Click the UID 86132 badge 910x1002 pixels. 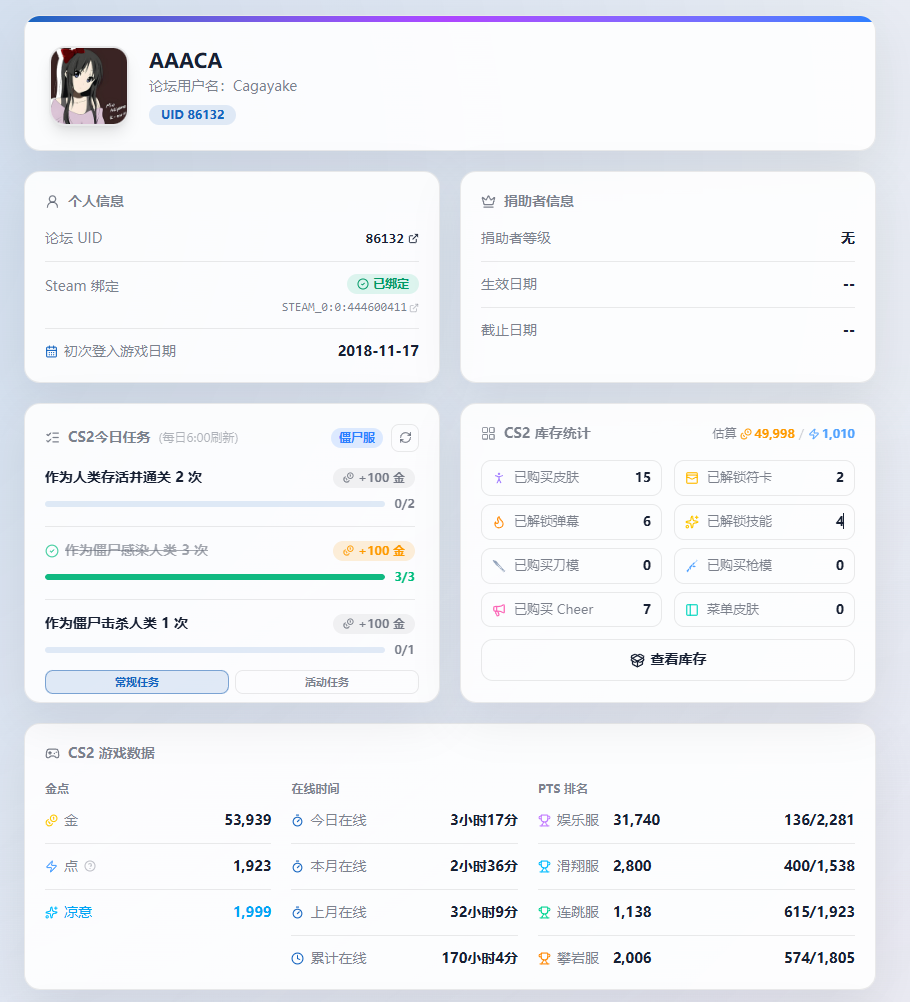pyautogui.click(x=192, y=115)
